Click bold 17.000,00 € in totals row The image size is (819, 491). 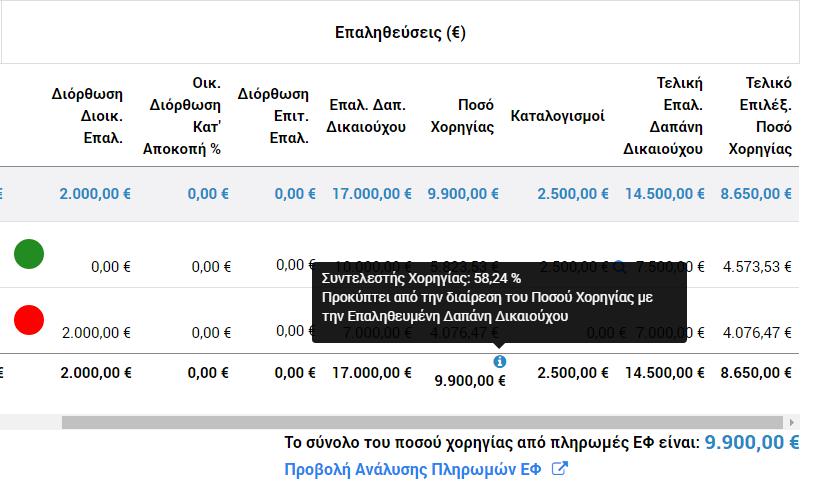point(372,373)
